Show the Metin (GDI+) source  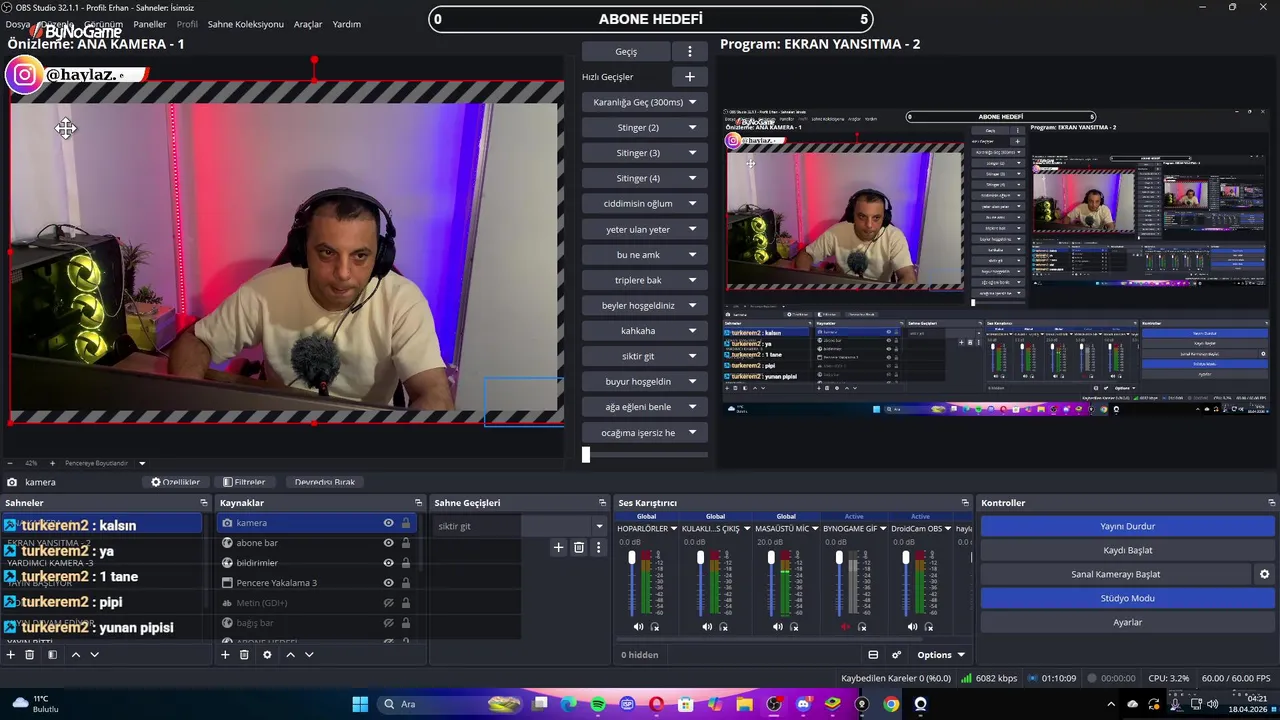[x=388, y=603]
